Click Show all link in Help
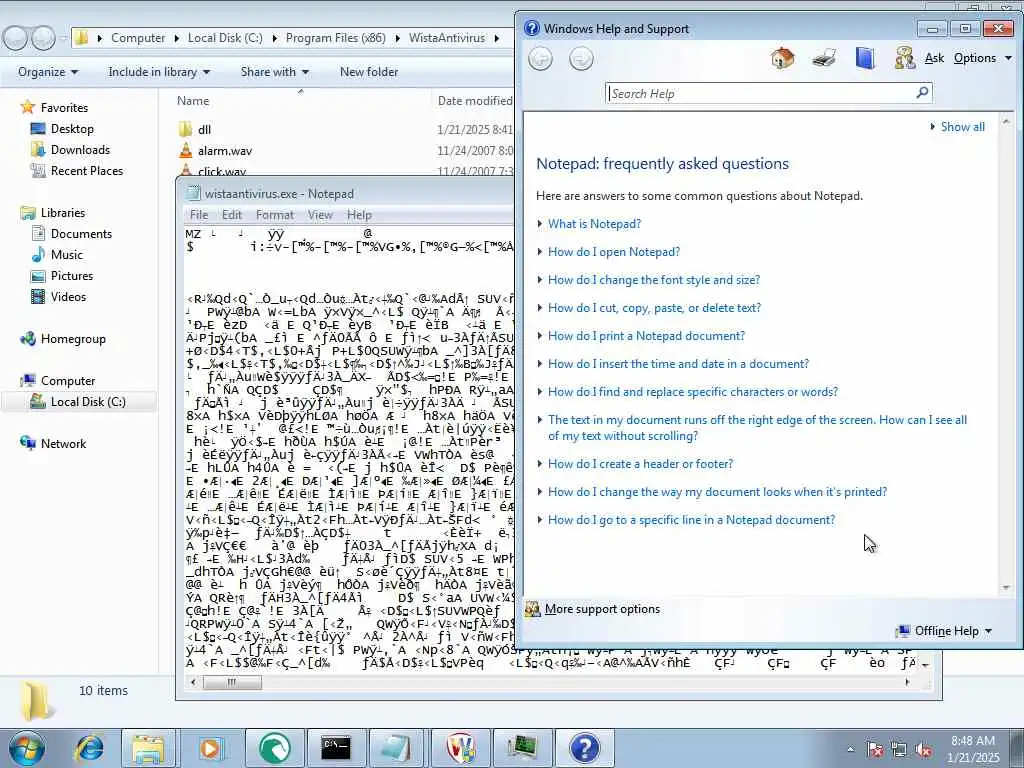 pos(963,127)
